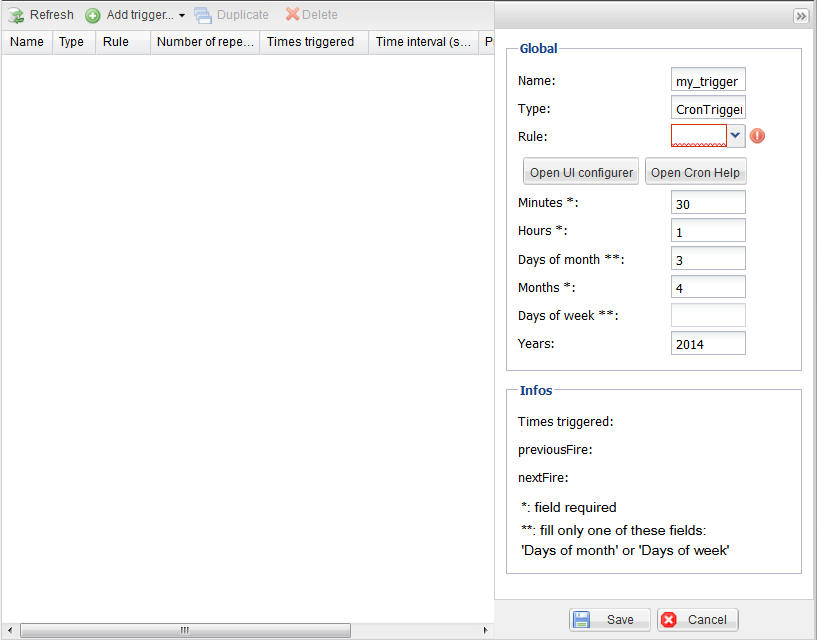Click the scrollbar right arrow
This screenshot has height=640, width=817.
coord(486,630)
